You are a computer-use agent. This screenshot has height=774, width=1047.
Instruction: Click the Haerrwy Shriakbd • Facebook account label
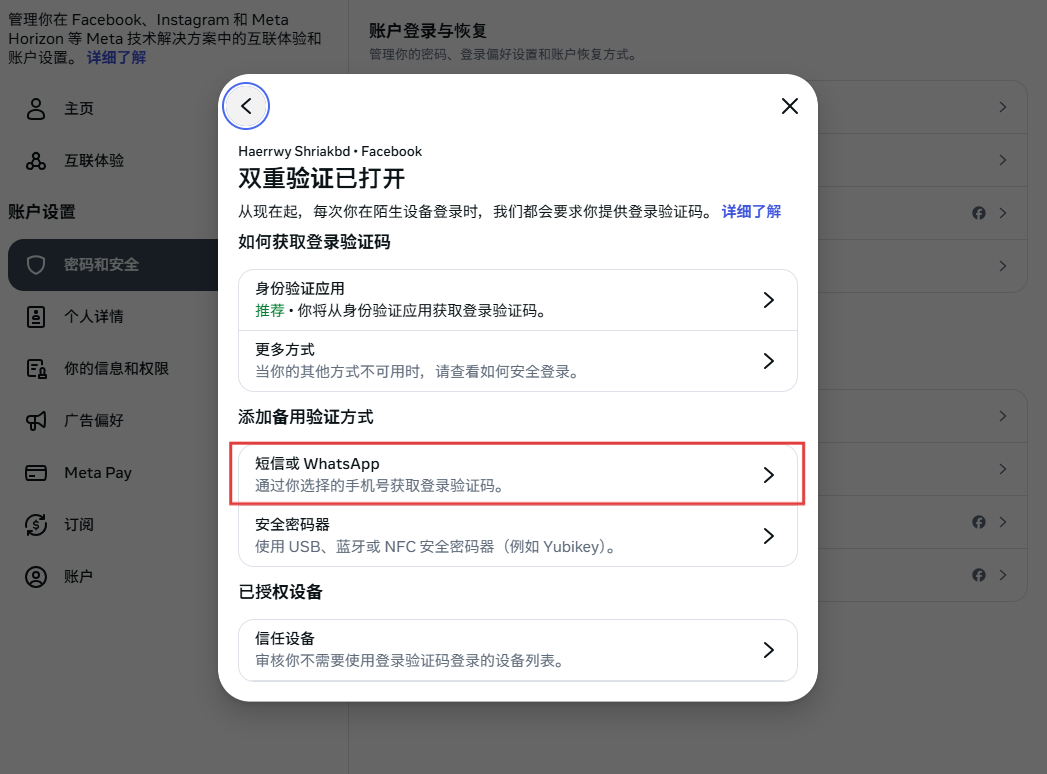pos(330,152)
